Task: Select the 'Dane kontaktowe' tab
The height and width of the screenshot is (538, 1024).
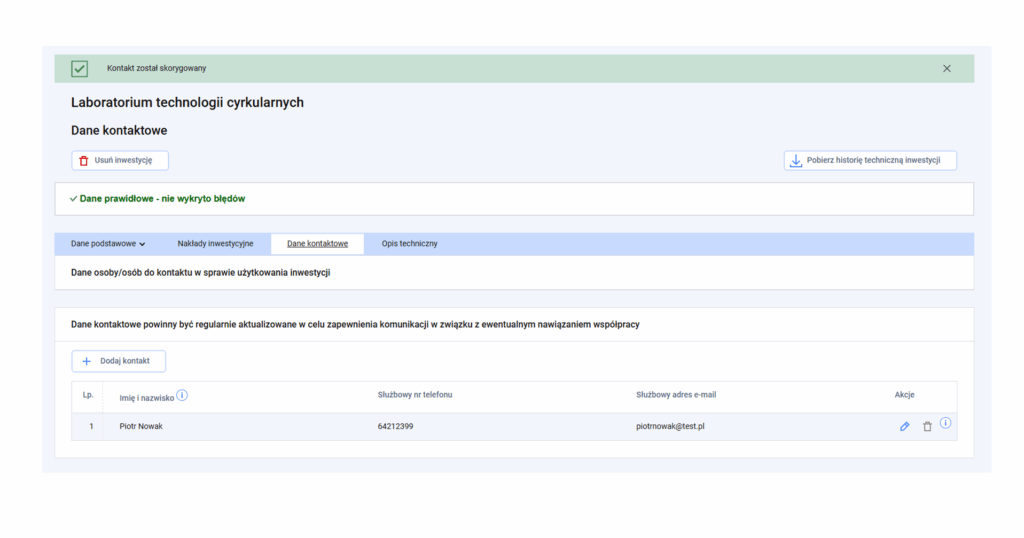Action: pos(317,244)
